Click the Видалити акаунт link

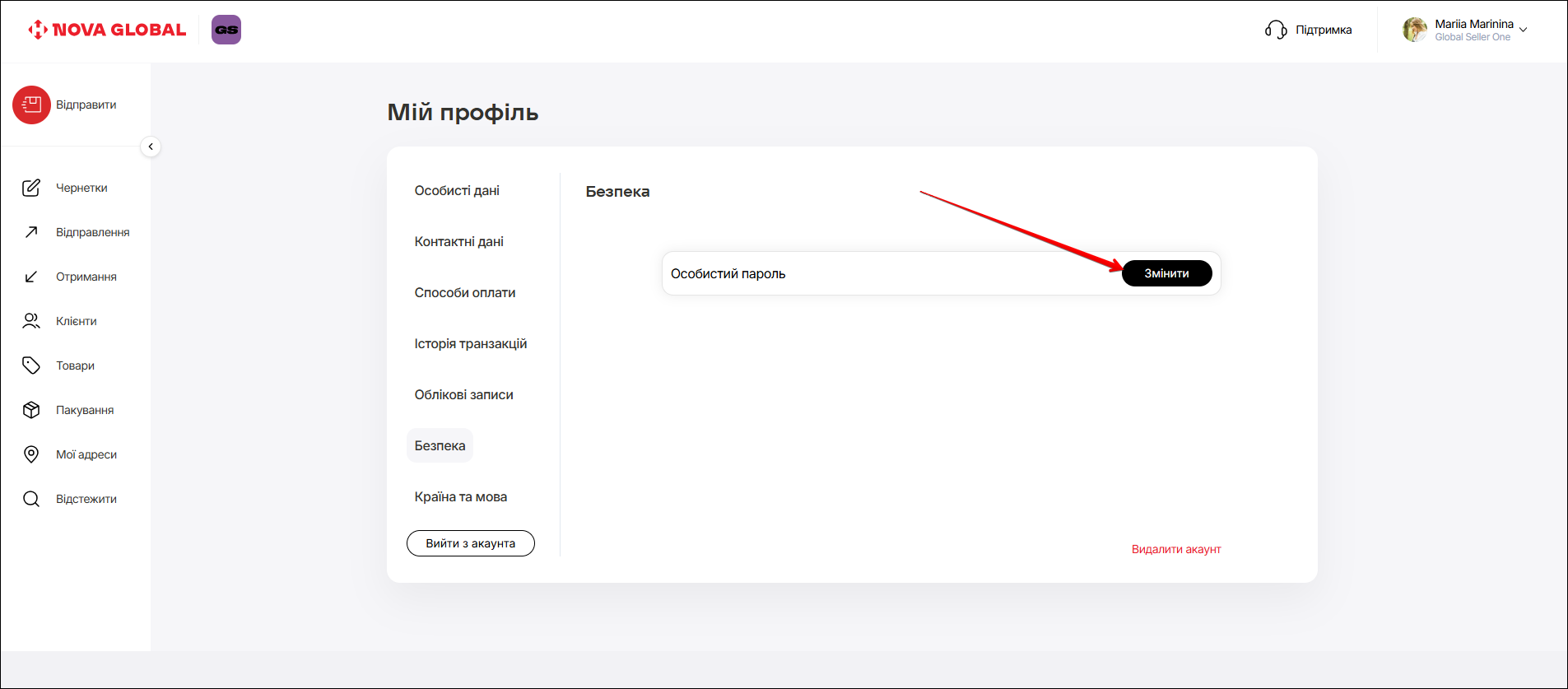pyautogui.click(x=1175, y=549)
